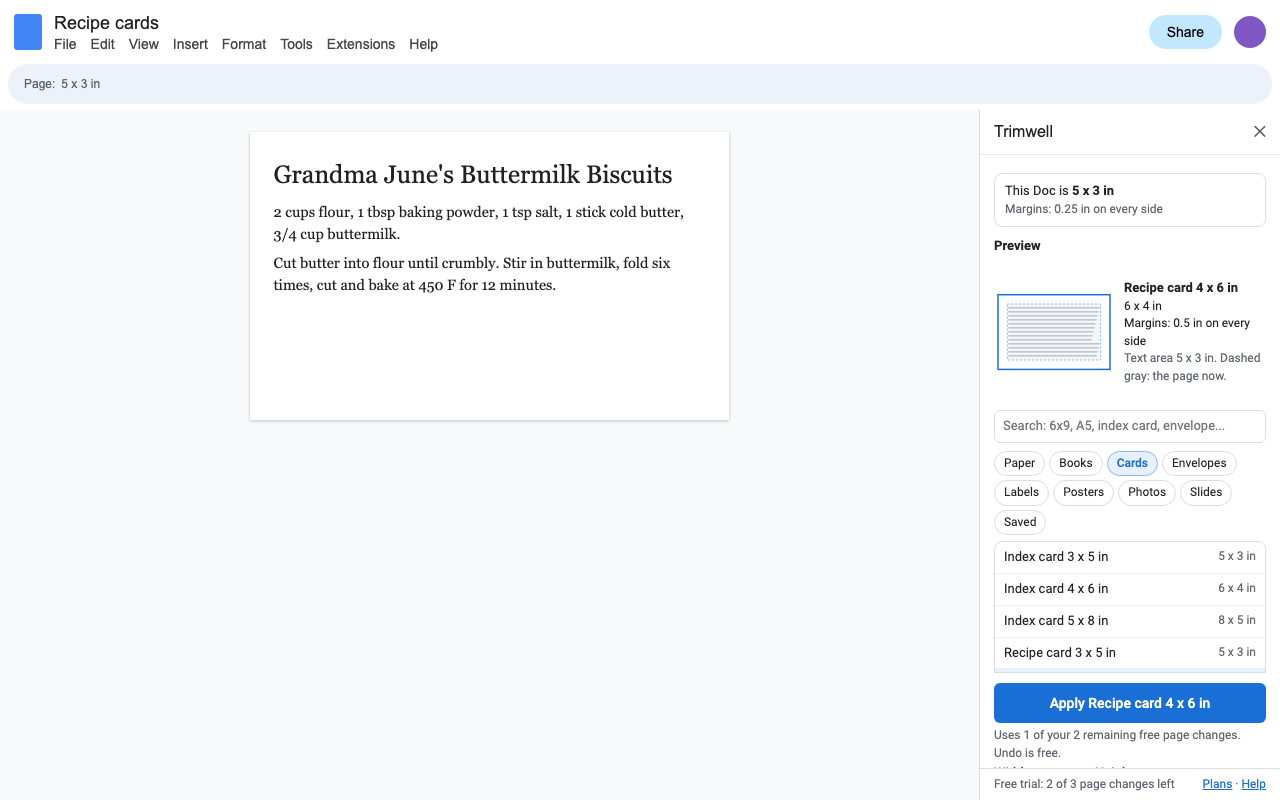Click the Share button
The image size is (1280, 800).
[1185, 32]
